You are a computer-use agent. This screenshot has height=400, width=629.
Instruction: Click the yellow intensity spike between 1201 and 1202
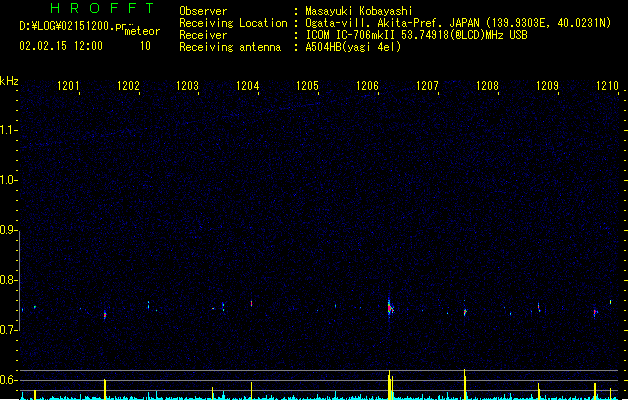(x=105, y=389)
